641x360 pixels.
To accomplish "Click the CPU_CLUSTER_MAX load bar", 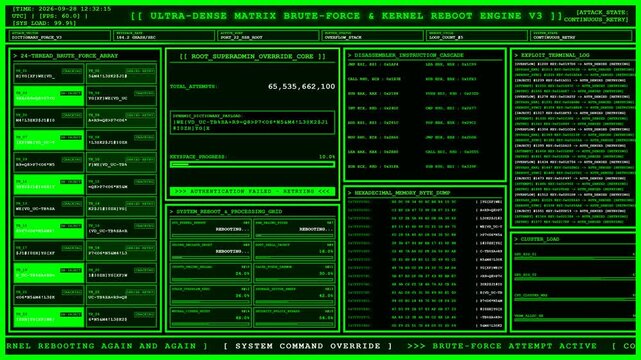I will point(574,300).
